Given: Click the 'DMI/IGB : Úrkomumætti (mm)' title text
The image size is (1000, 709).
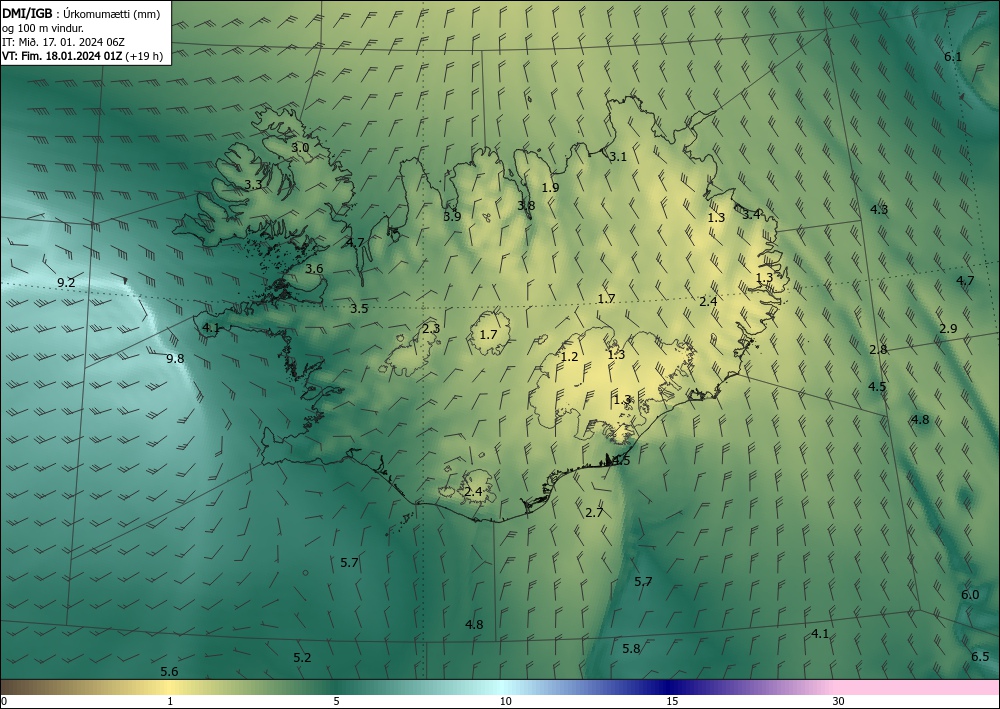Looking at the screenshot, I should [81, 14].
